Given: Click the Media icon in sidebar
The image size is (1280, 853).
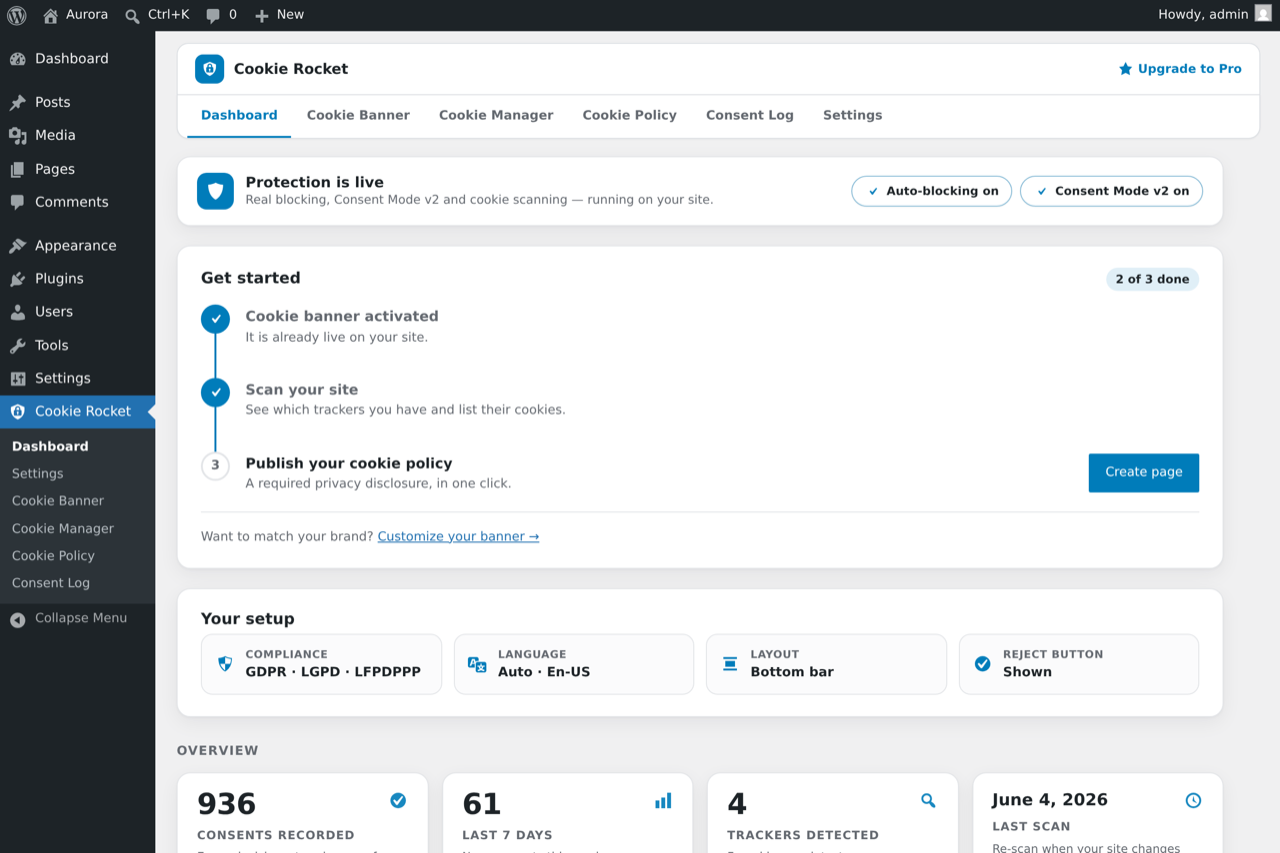Looking at the screenshot, I should click(18, 135).
